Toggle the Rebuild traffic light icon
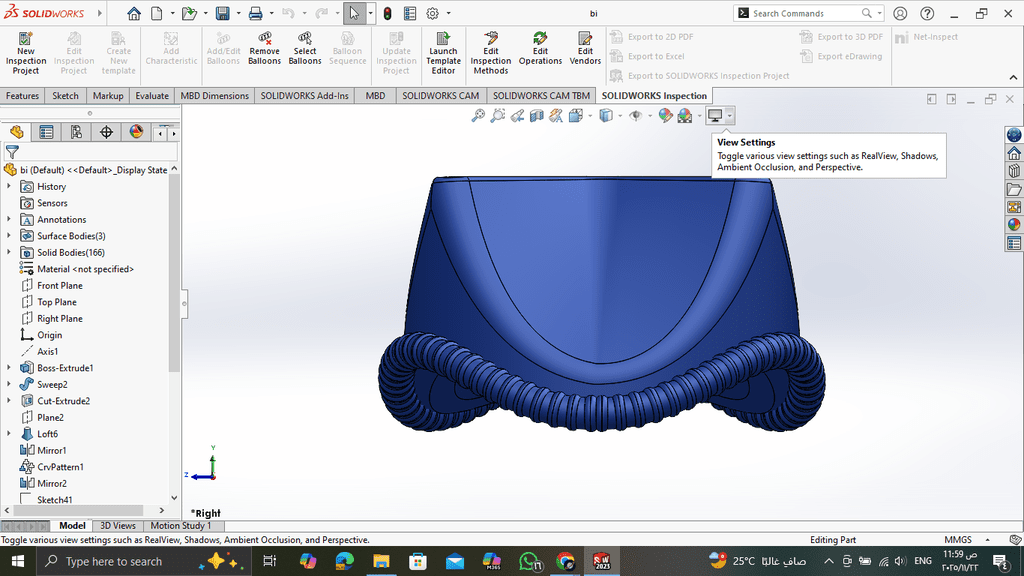Screen dimensions: 1024x576 click(387, 14)
